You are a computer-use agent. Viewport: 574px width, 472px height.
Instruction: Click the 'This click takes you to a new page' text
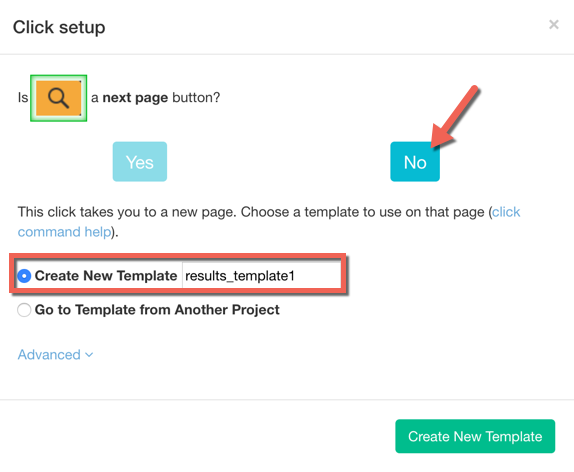point(127,212)
